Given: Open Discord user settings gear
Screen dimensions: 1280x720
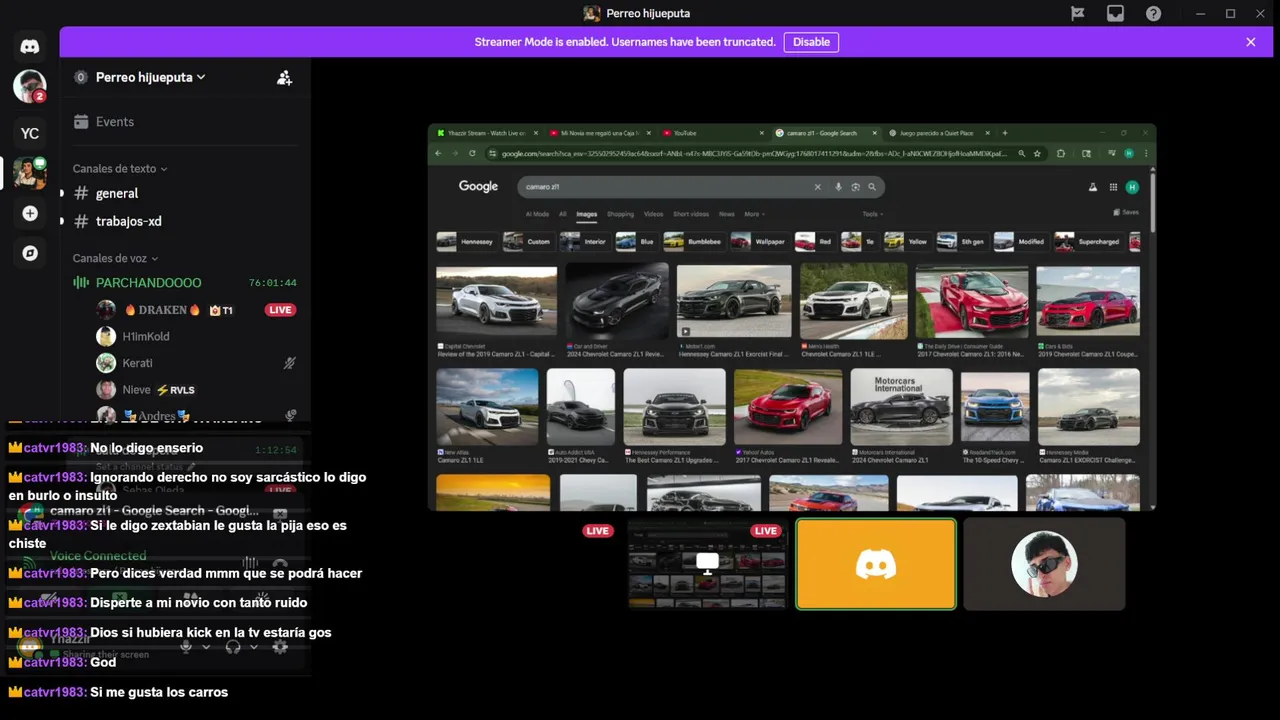Looking at the screenshot, I should pyautogui.click(x=280, y=647).
